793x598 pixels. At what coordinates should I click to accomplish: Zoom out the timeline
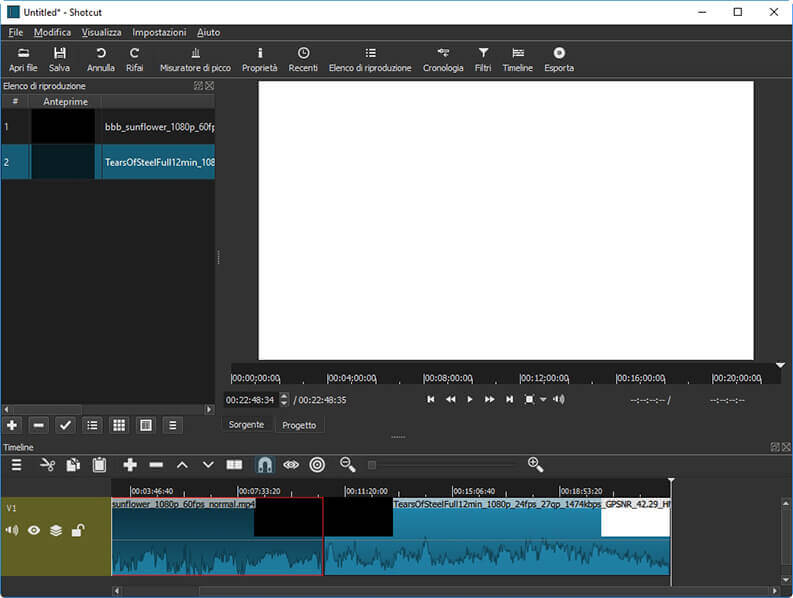click(347, 464)
